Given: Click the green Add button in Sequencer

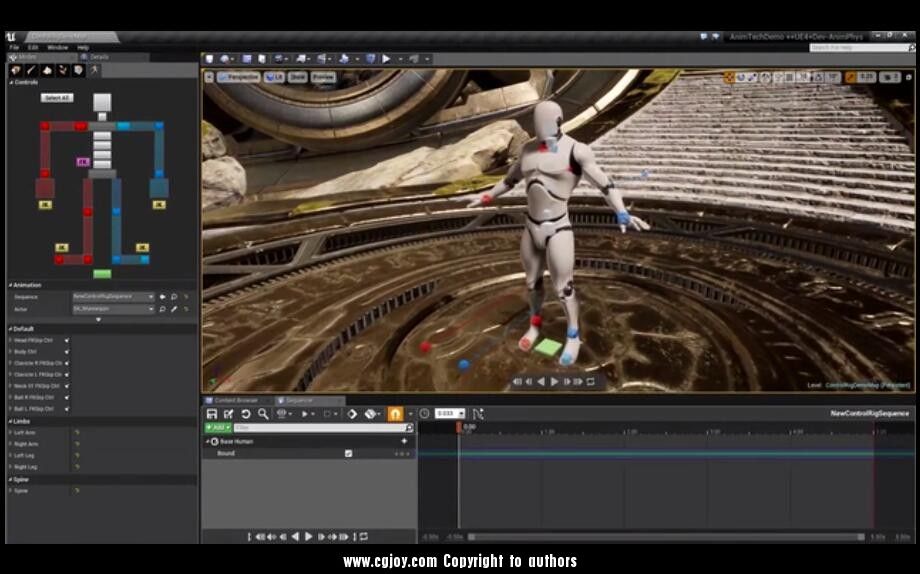Looking at the screenshot, I should pos(218,428).
